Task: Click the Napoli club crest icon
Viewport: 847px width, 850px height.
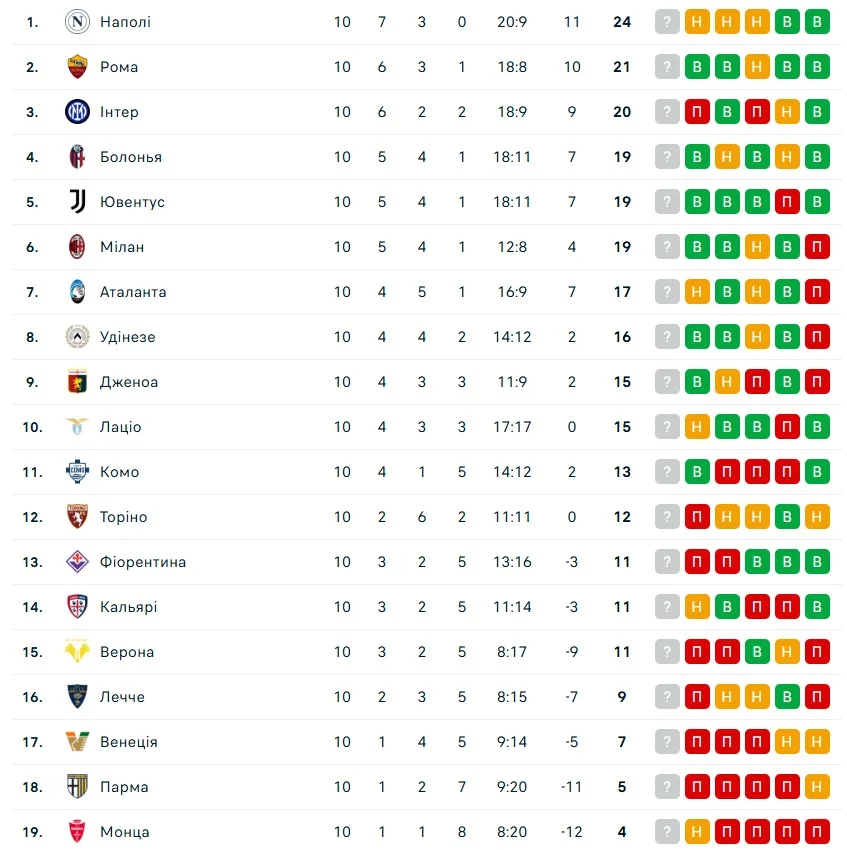Action: tap(77, 21)
